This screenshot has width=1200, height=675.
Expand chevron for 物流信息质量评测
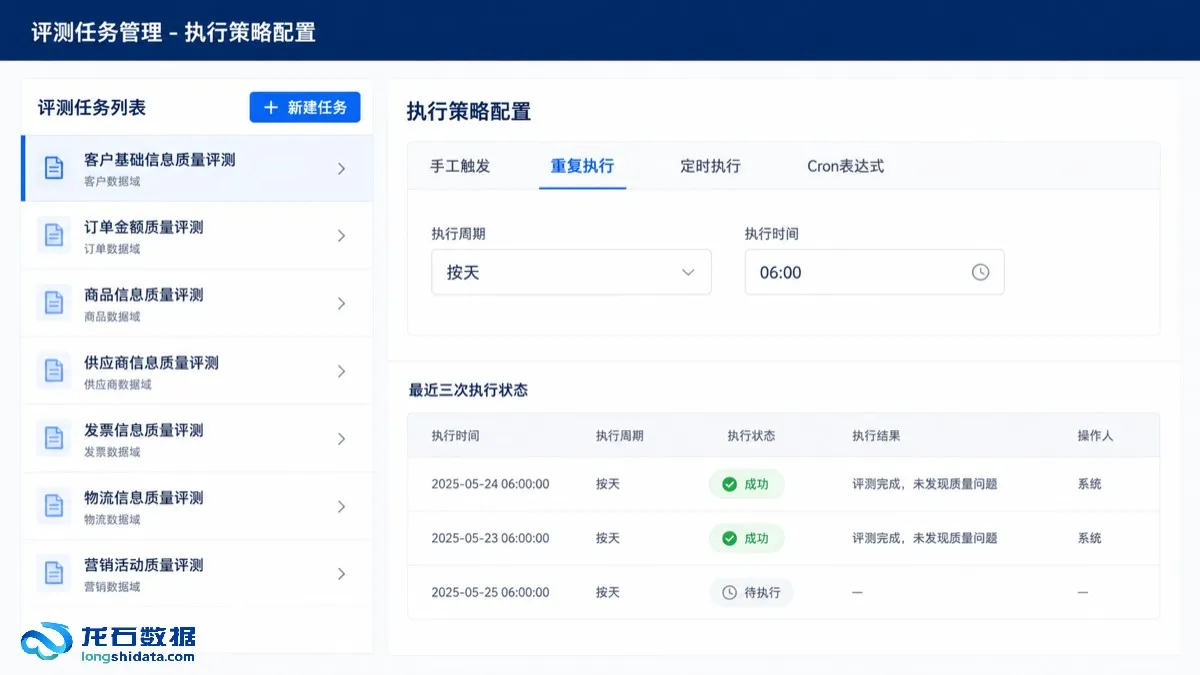[x=341, y=506]
